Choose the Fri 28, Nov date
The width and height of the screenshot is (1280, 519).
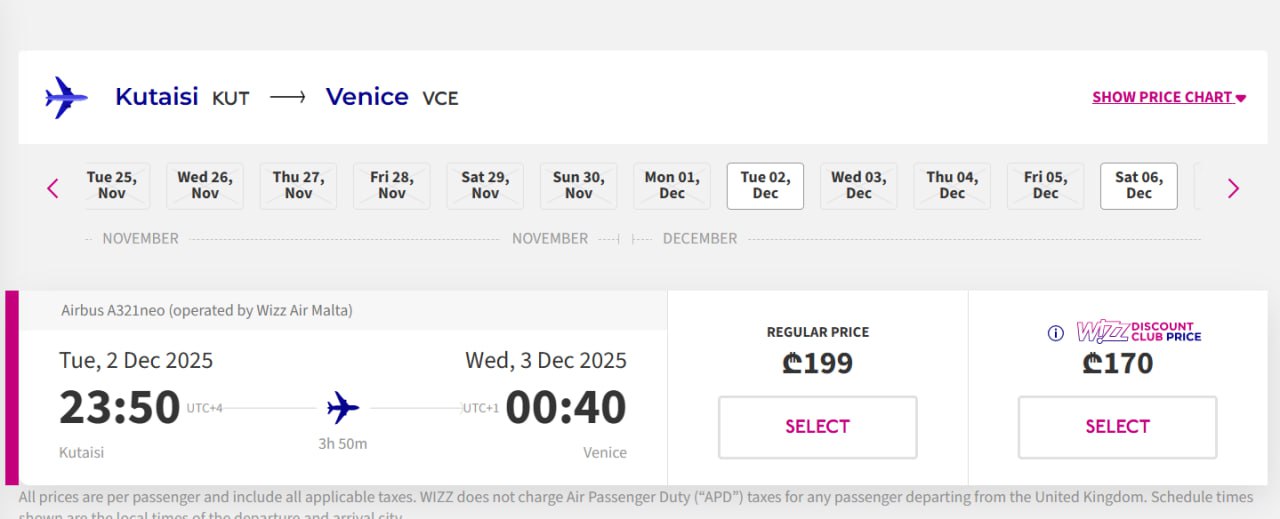pos(391,186)
